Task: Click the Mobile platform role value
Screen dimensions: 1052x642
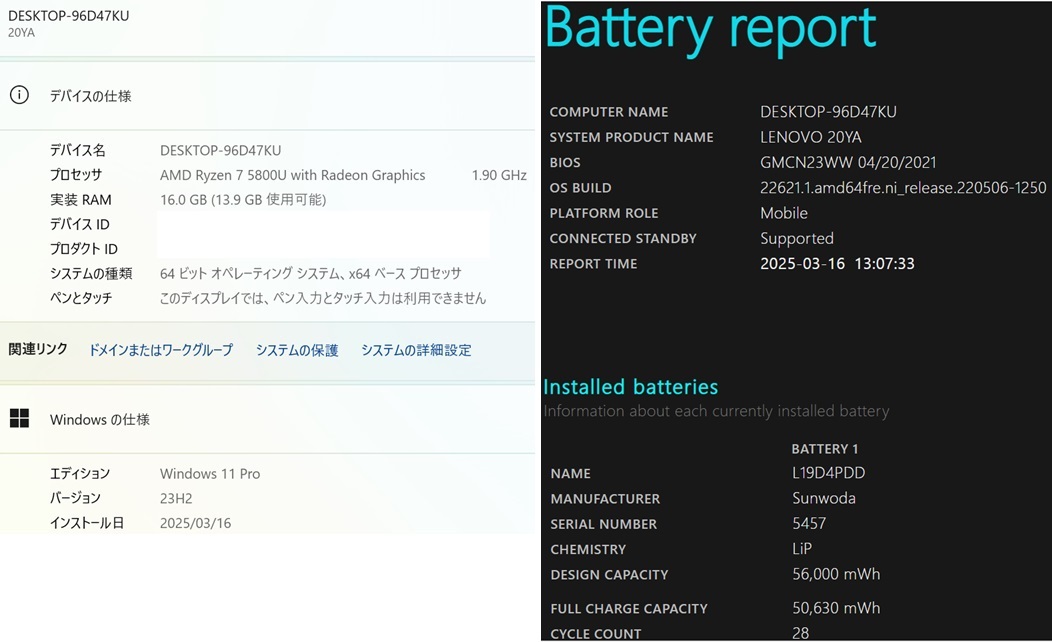Action: click(784, 213)
